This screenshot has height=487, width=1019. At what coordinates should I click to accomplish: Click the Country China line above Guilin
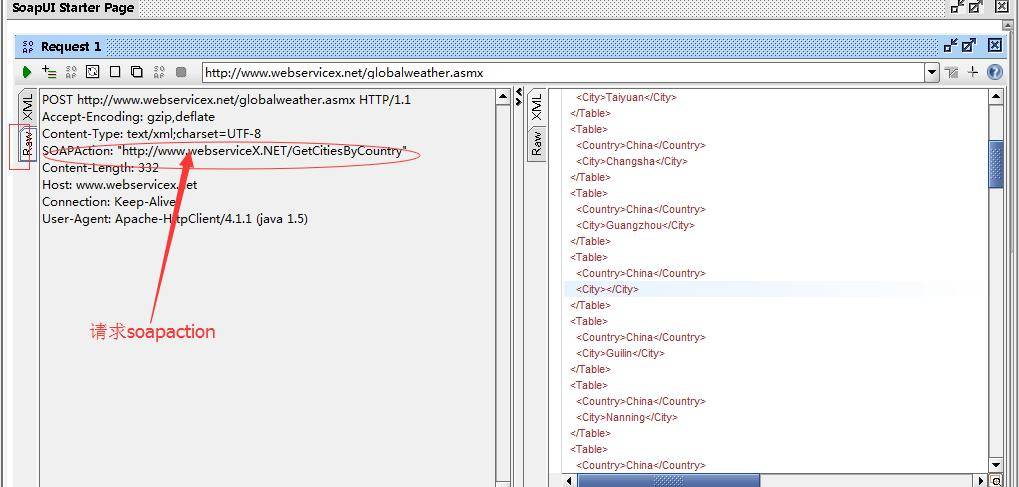(641, 337)
